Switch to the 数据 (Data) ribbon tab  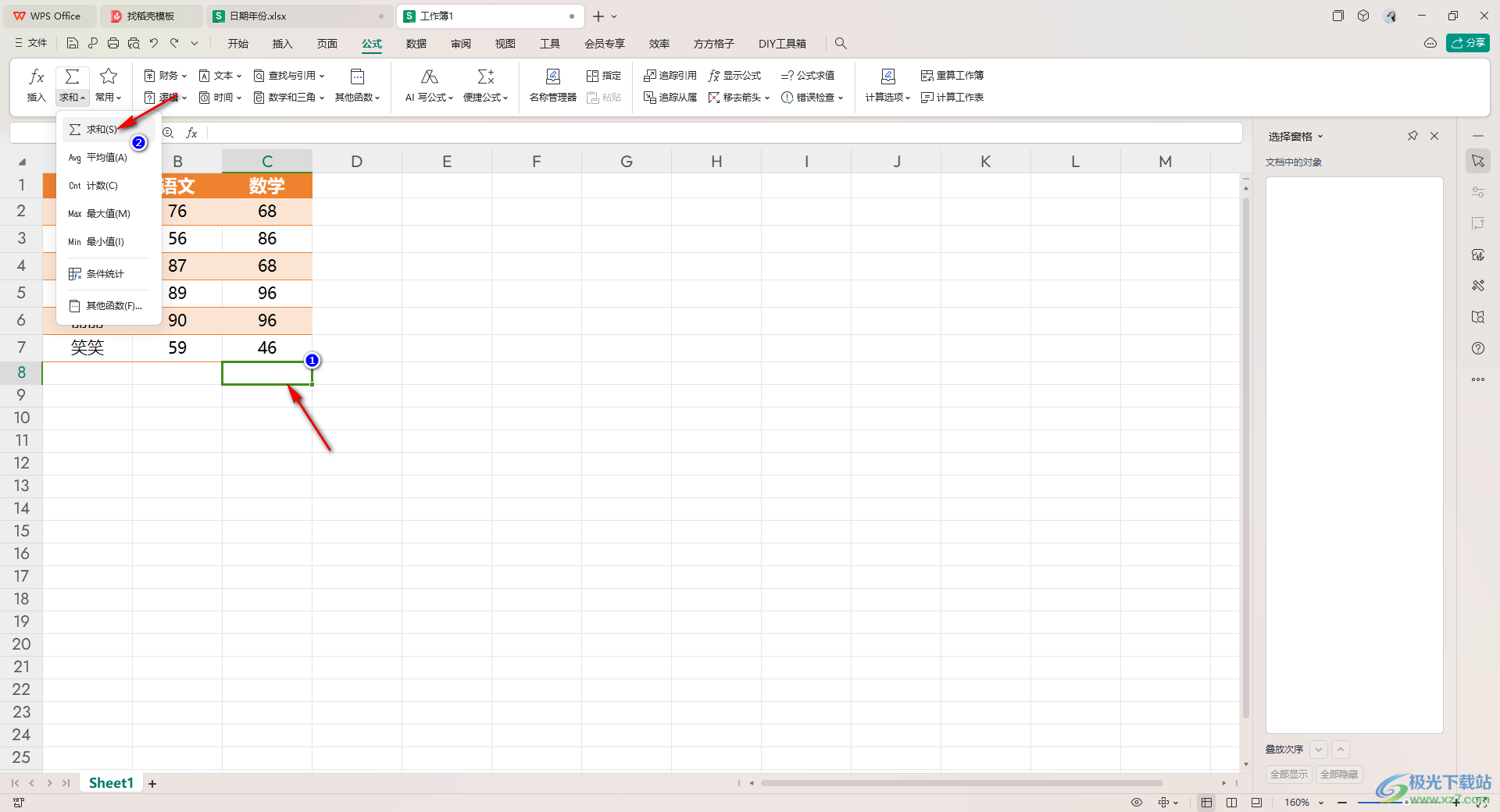pyautogui.click(x=416, y=44)
